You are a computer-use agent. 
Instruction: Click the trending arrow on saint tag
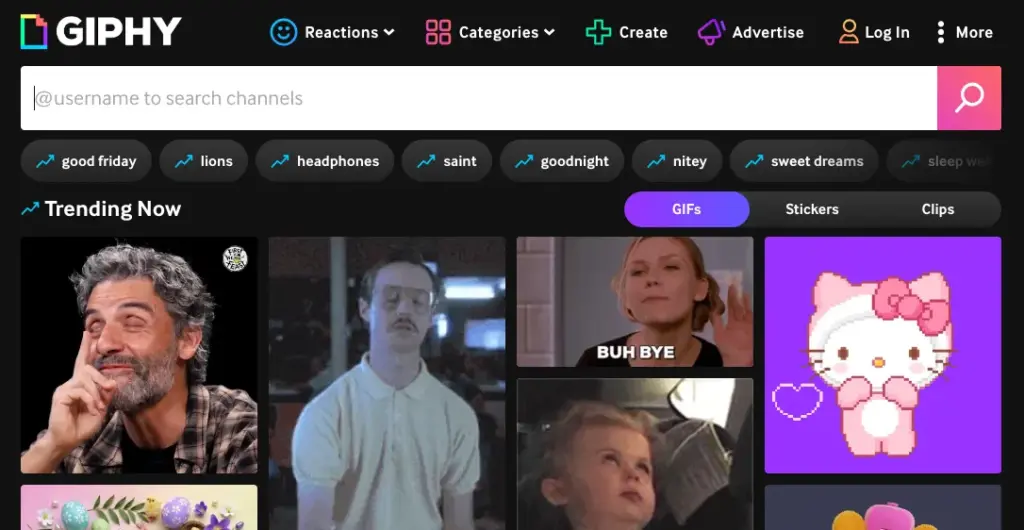point(426,161)
